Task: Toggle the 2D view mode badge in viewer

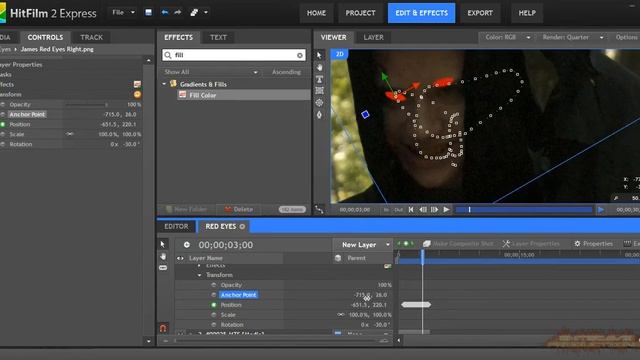Action: (339, 54)
